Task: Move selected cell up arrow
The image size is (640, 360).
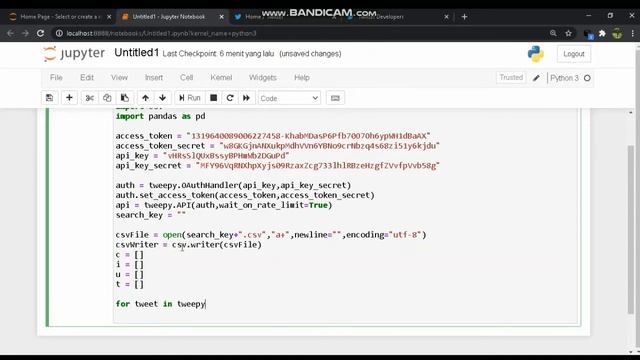Action: pos(145,98)
